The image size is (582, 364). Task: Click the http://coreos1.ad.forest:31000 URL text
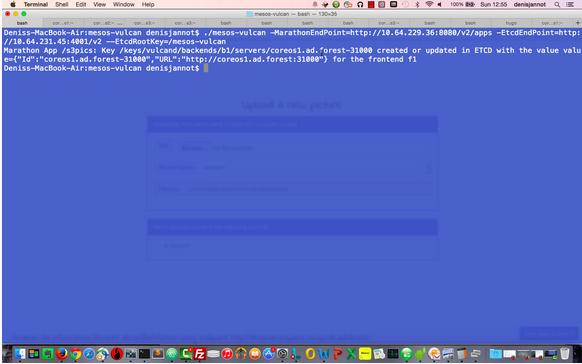(x=252, y=59)
